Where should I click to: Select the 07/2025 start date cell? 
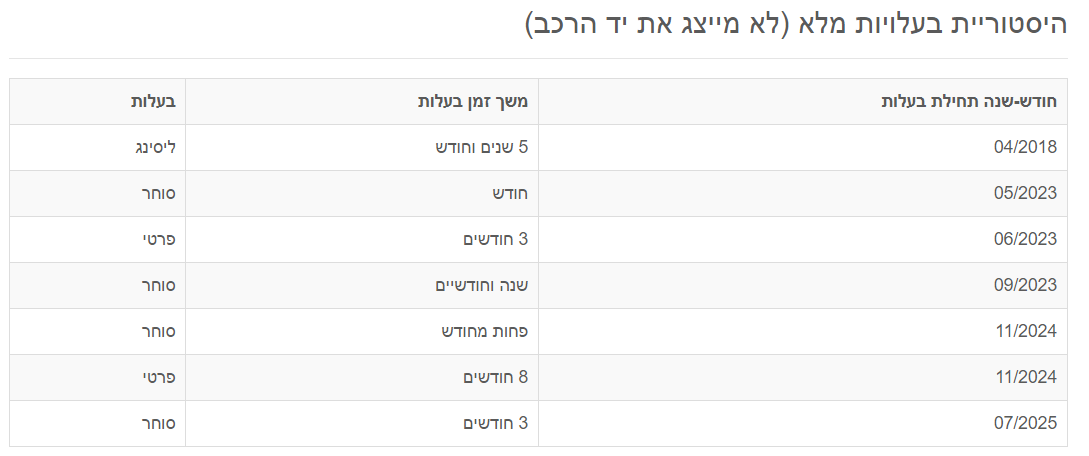pos(1025,424)
